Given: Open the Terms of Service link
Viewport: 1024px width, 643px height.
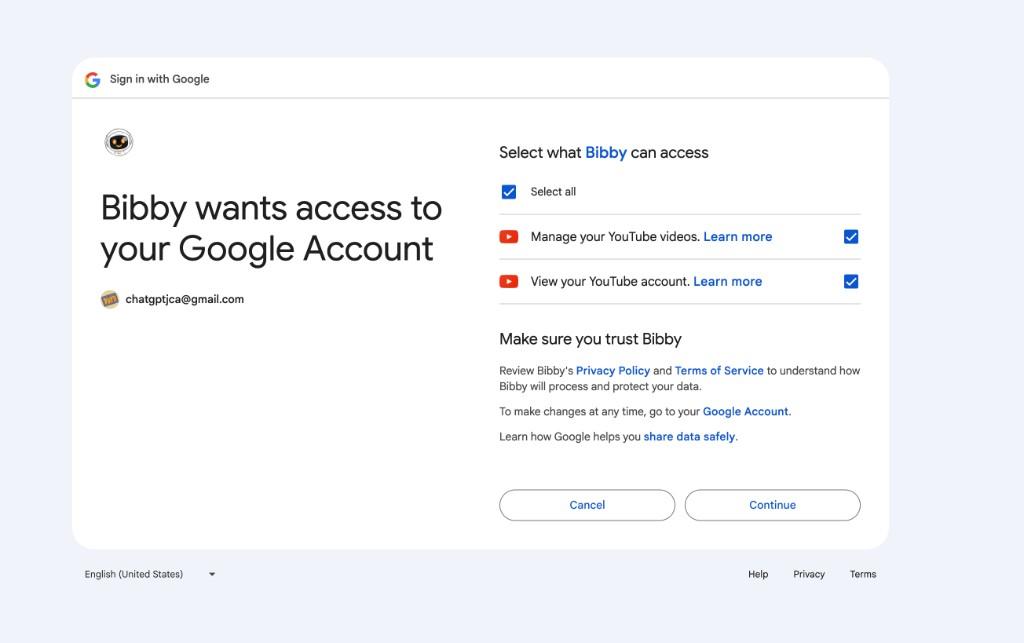Looking at the screenshot, I should coord(719,370).
